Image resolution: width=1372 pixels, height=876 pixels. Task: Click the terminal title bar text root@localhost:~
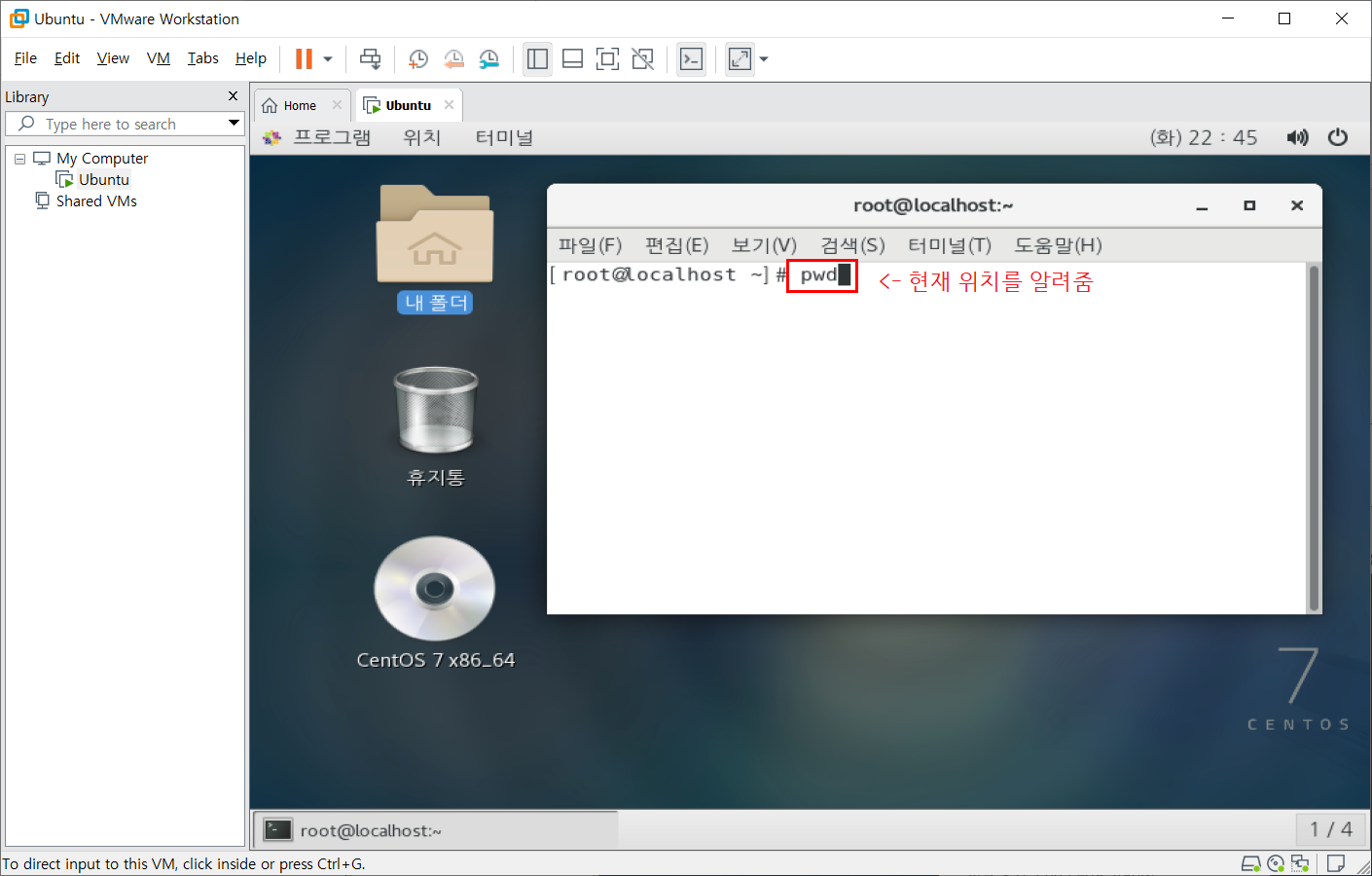click(x=933, y=205)
